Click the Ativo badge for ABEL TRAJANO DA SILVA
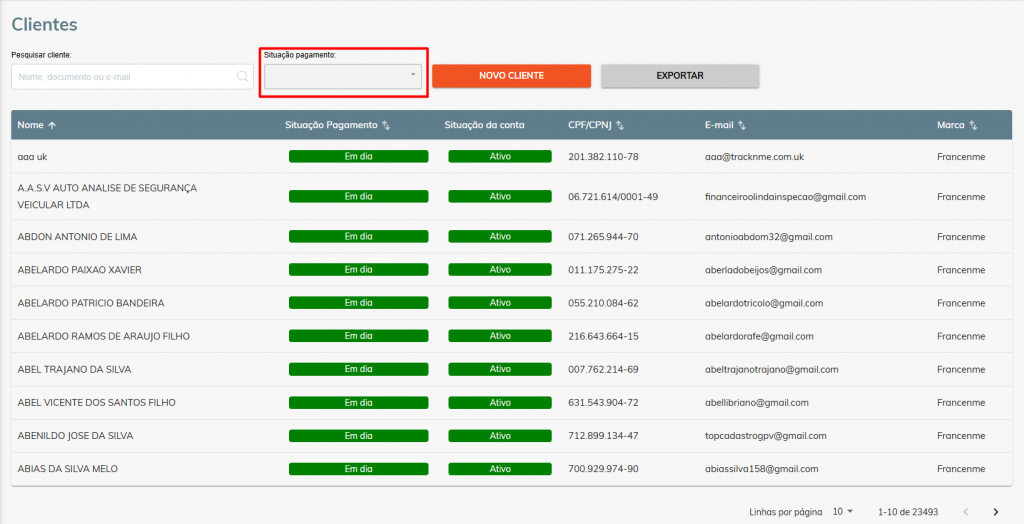 (x=500, y=369)
